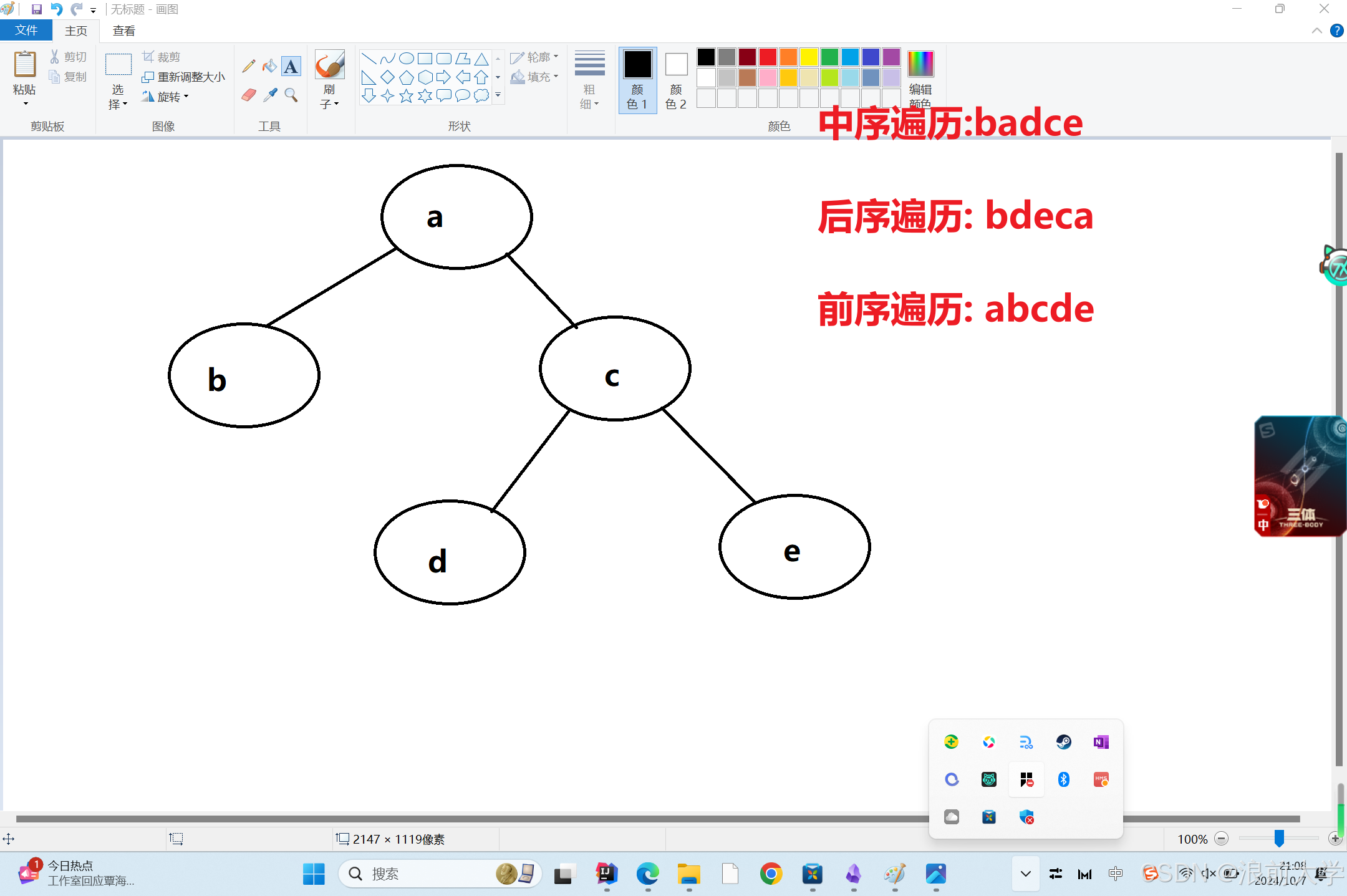Select the Star shape
The width and height of the screenshot is (1347, 896).
(x=406, y=95)
